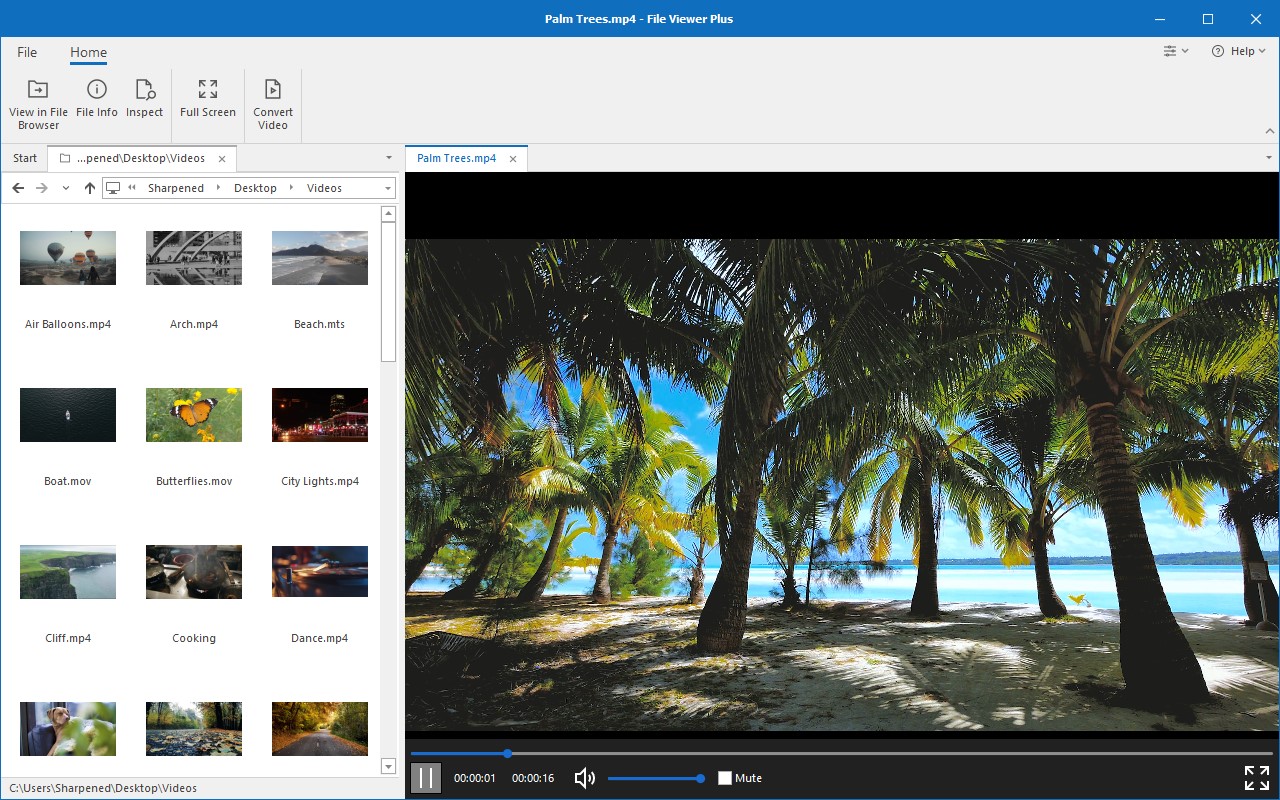Expand the path address bar dropdown
This screenshot has height=800, width=1280.
pyautogui.click(x=388, y=188)
